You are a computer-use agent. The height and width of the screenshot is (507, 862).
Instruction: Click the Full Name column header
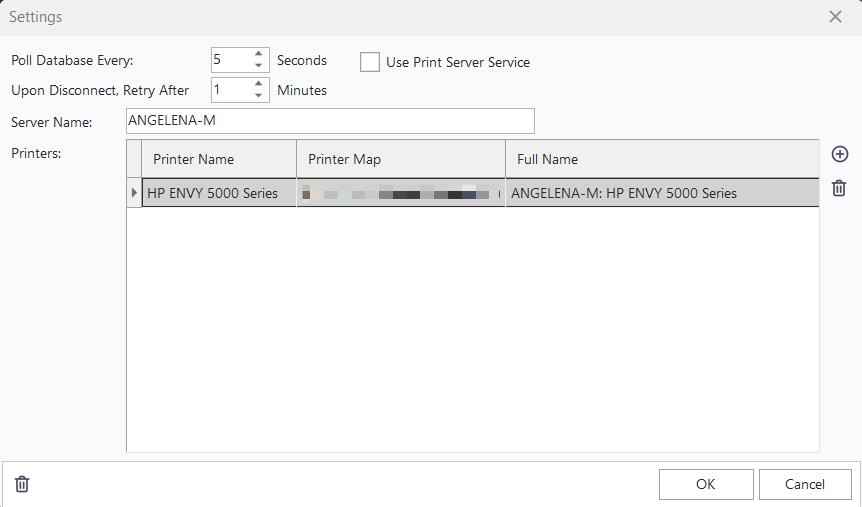[660, 159]
